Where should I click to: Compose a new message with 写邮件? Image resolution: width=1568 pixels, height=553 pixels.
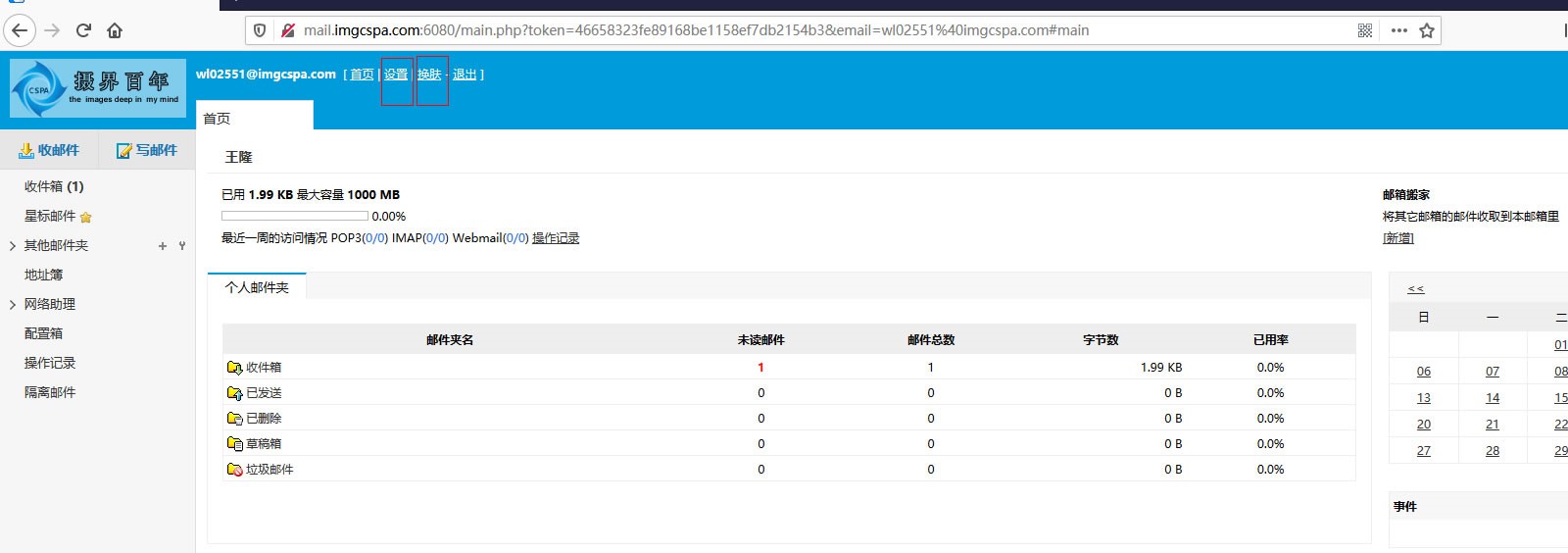click(x=147, y=150)
